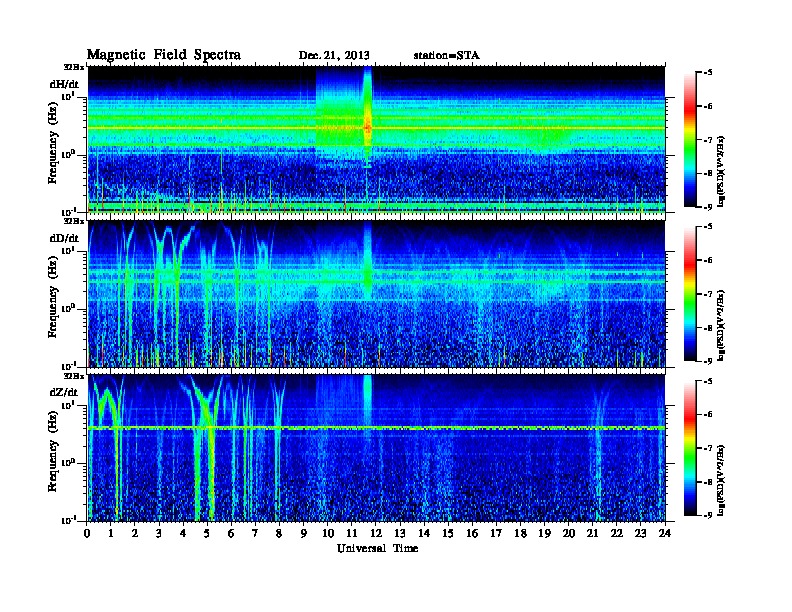The image size is (792, 612).
Task: Click the '17' hour tick label
Action: click(x=497, y=533)
